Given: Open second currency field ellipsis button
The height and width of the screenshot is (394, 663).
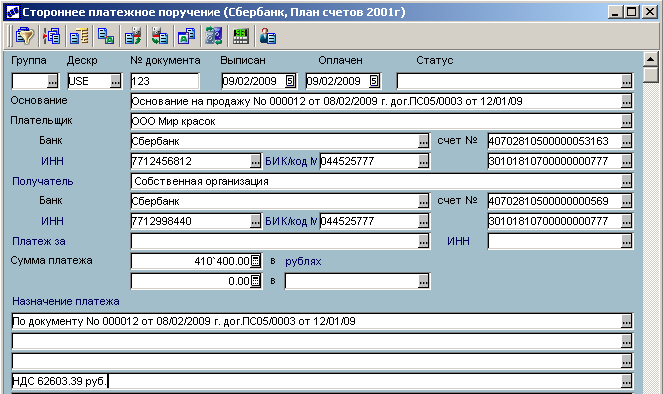Looking at the screenshot, I should click(423, 281).
